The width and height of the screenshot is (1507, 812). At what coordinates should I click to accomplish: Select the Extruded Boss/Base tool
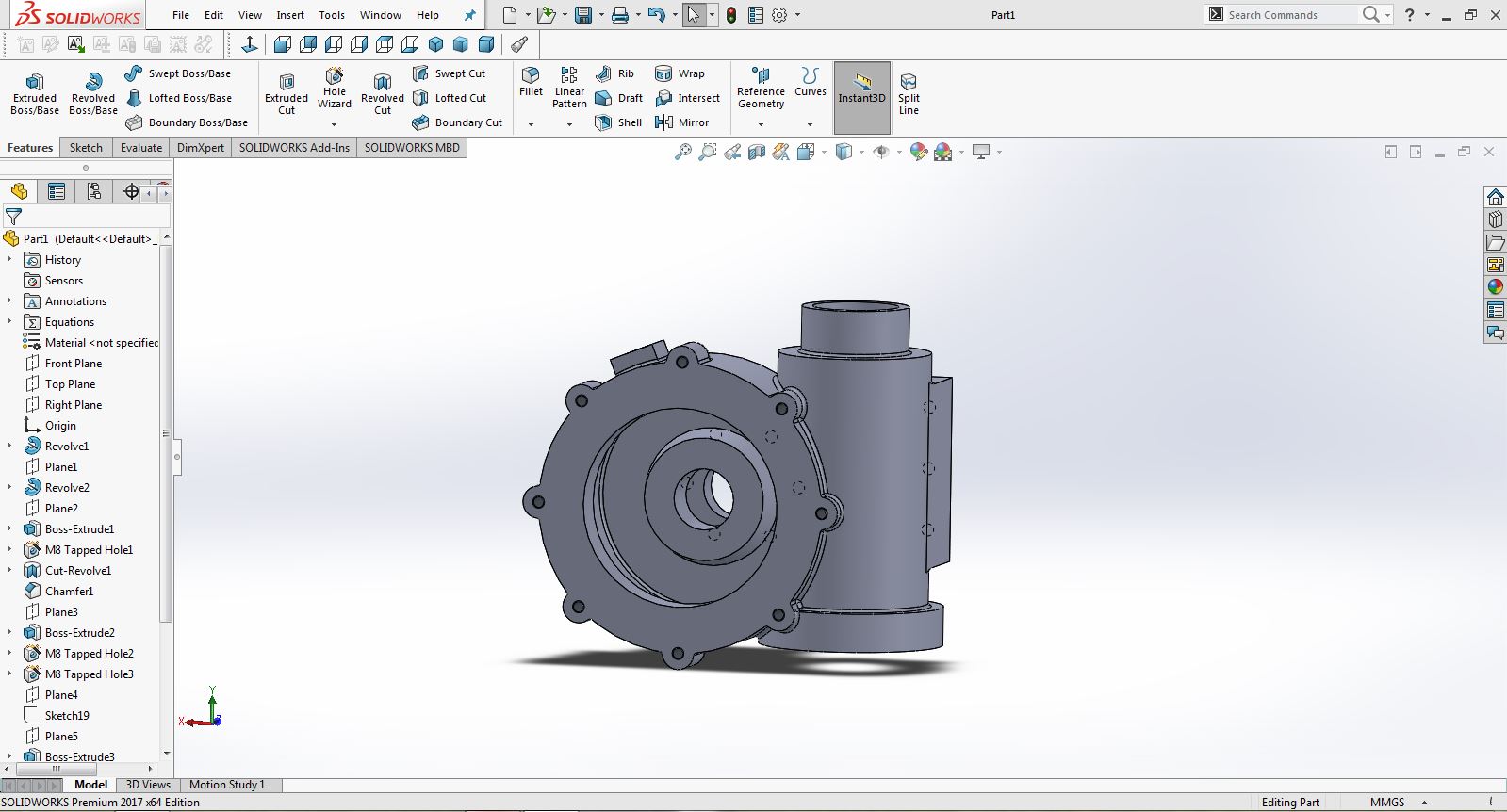coord(35,94)
